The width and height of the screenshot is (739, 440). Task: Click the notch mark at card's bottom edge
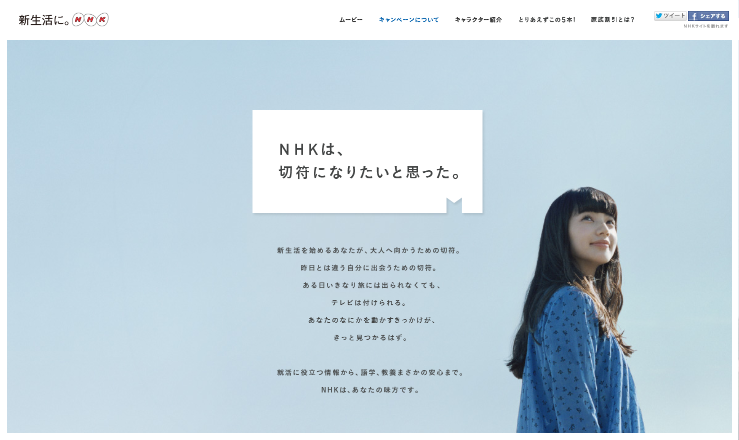pyautogui.click(x=454, y=205)
